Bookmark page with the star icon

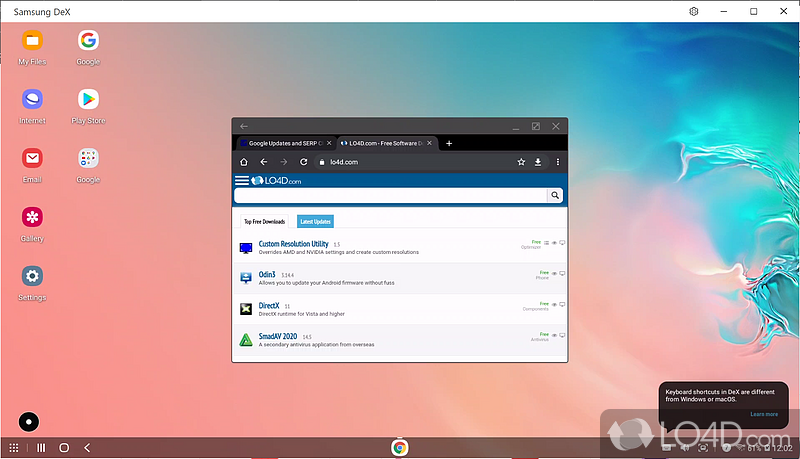(521, 162)
